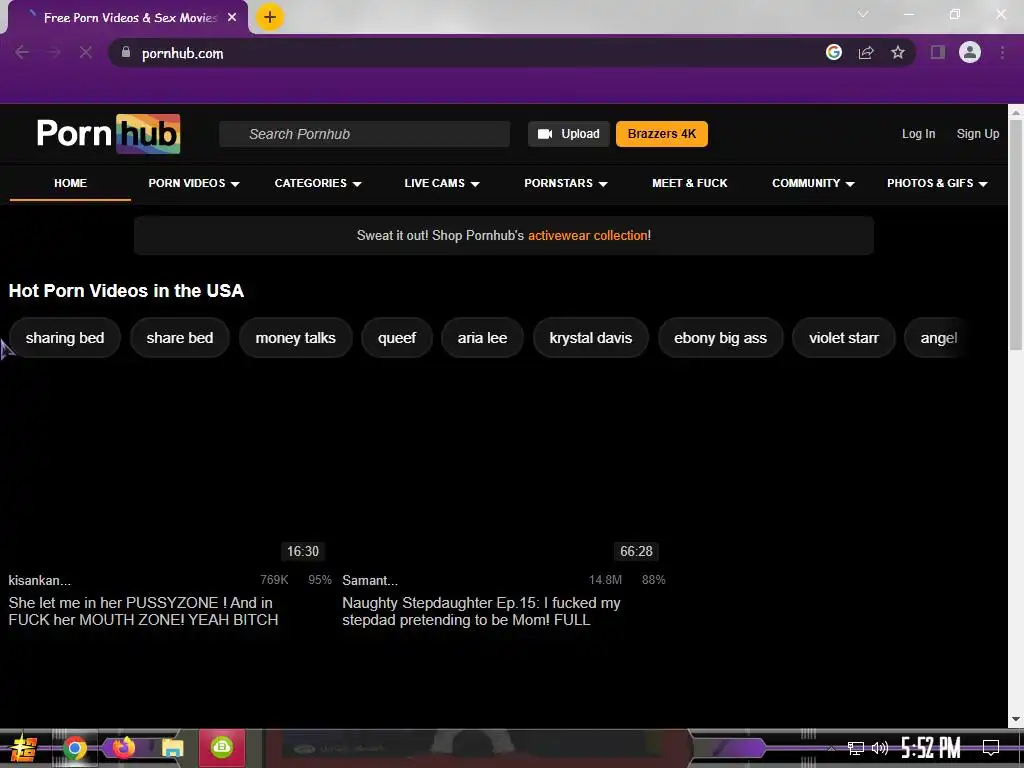Click the vertical scrollbar thumb
This screenshot has width=1024, height=768.
tap(1016, 235)
